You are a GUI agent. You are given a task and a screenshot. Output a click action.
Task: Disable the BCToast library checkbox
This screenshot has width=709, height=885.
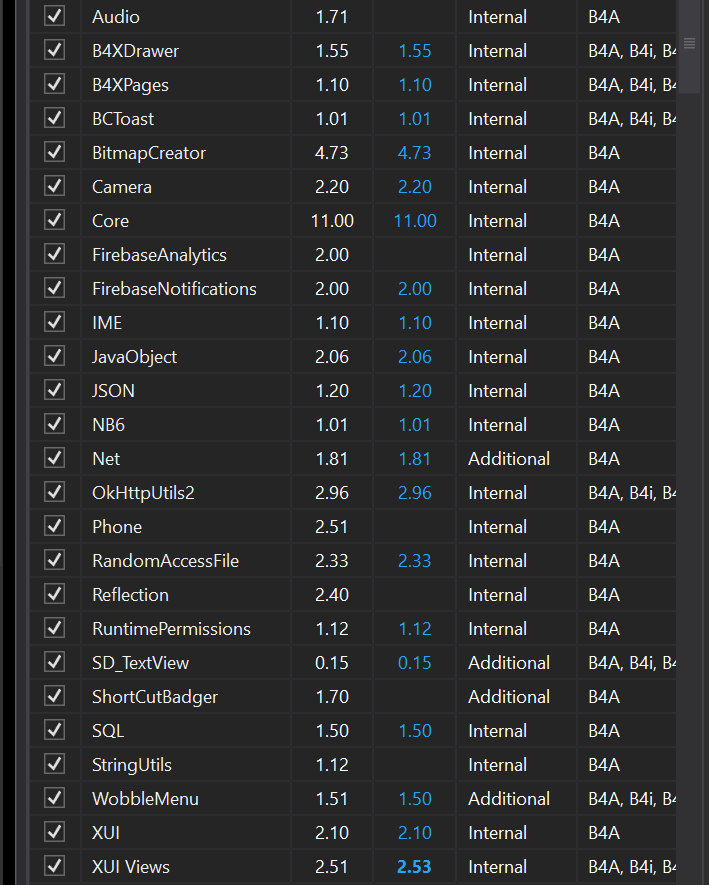(x=55, y=119)
